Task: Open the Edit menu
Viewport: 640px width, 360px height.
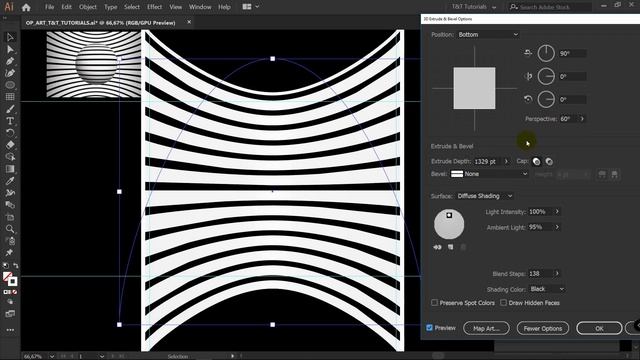Action: coord(66,7)
